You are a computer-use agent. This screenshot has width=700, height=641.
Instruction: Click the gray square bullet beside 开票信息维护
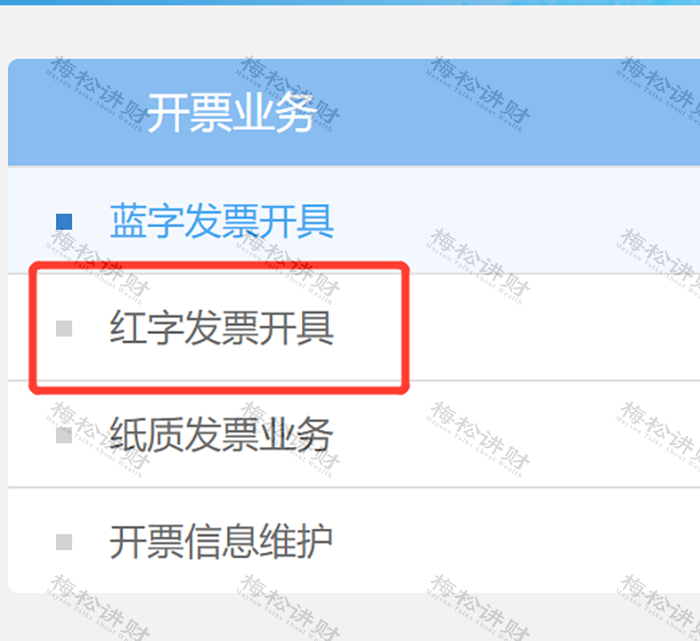(64, 542)
